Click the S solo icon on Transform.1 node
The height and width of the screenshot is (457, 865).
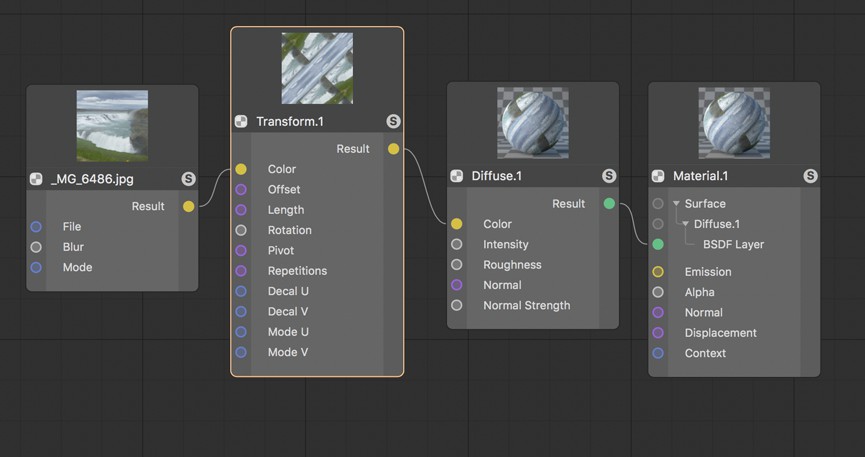(x=393, y=121)
